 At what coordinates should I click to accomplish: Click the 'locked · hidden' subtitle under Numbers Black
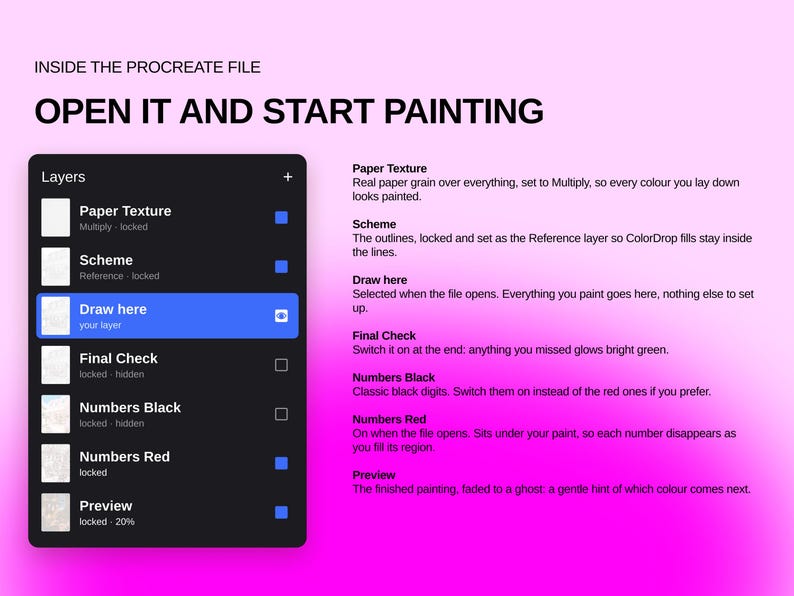[111, 423]
